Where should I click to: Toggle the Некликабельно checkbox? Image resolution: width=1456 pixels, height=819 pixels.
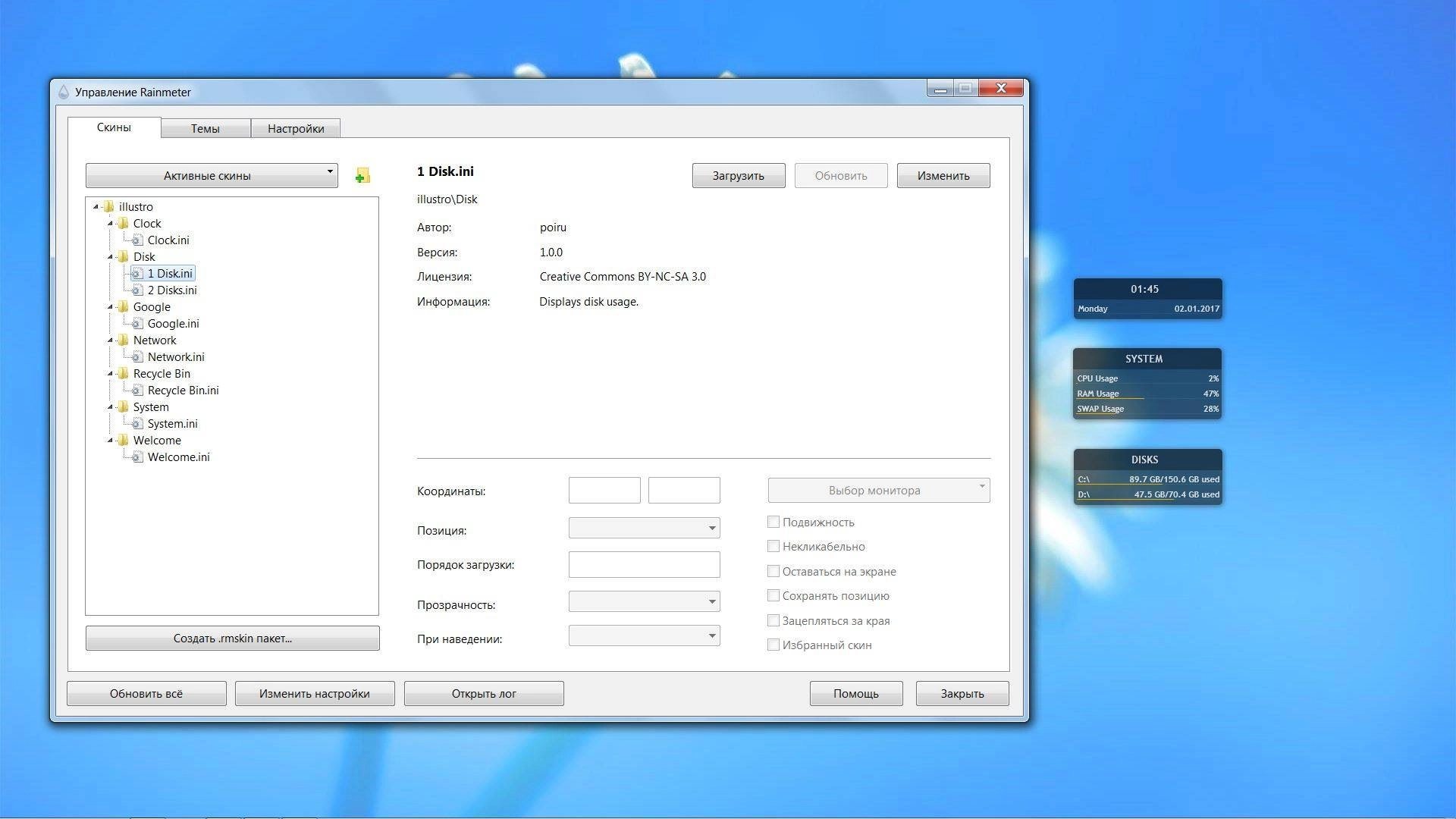pos(773,546)
